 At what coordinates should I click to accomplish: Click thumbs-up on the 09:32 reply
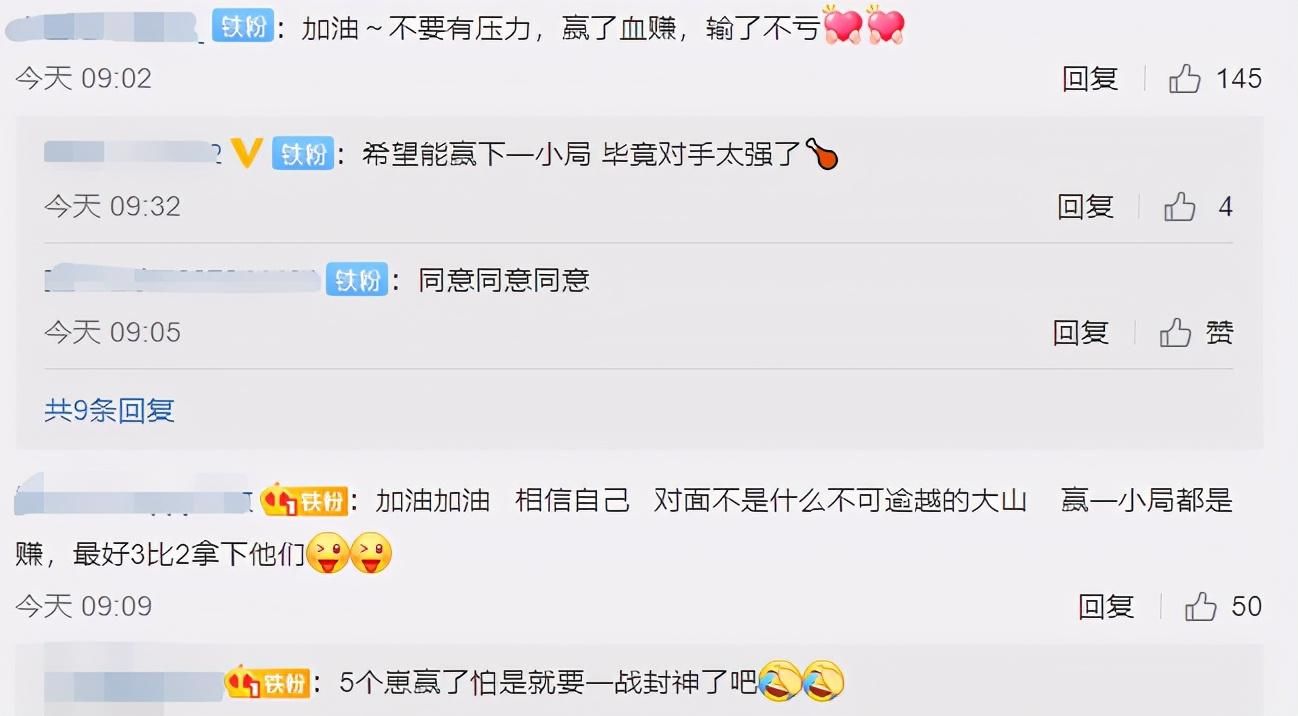(1180, 207)
